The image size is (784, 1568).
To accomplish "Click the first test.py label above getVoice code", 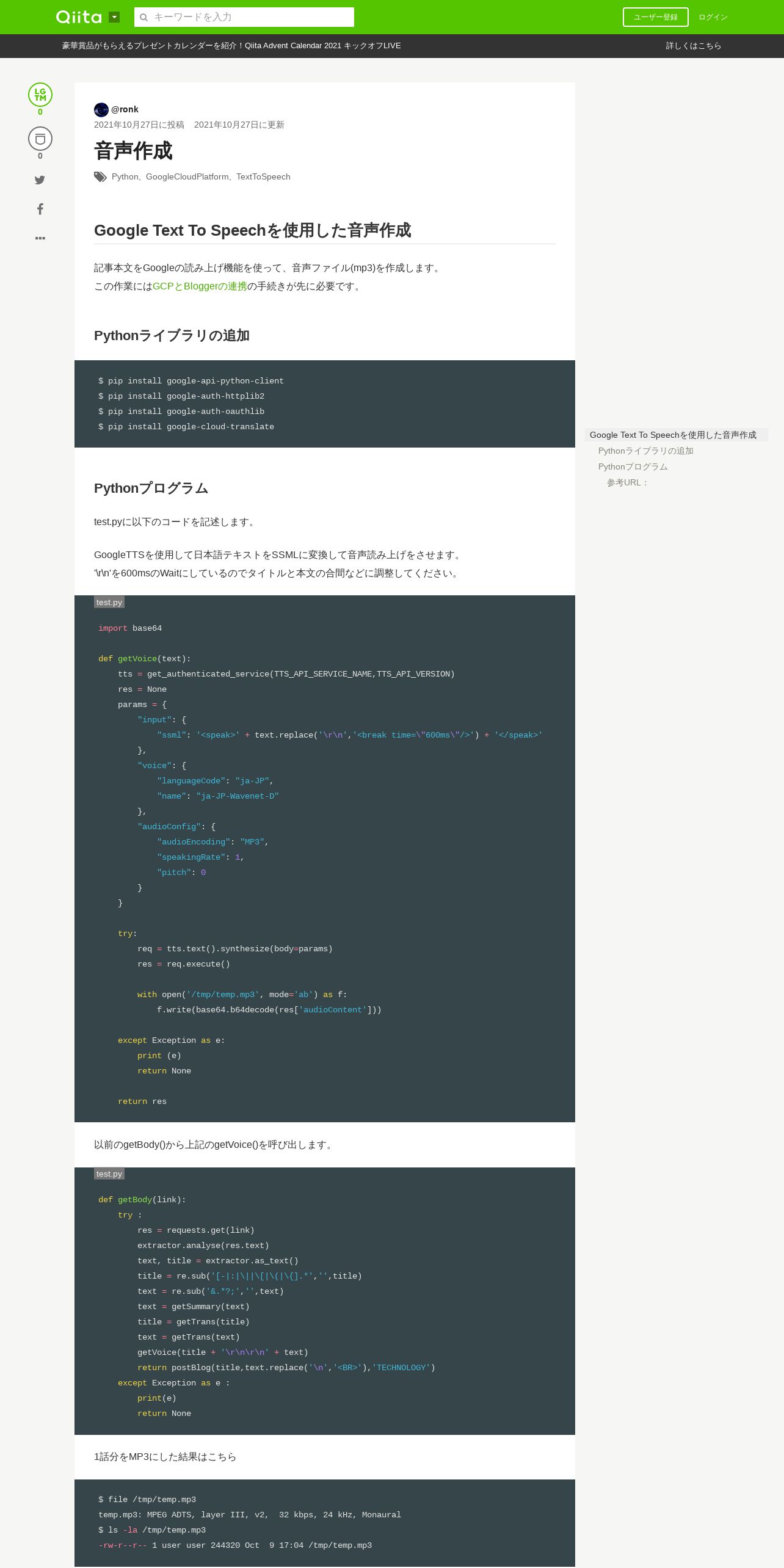I will pyautogui.click(x=109, y=602).
